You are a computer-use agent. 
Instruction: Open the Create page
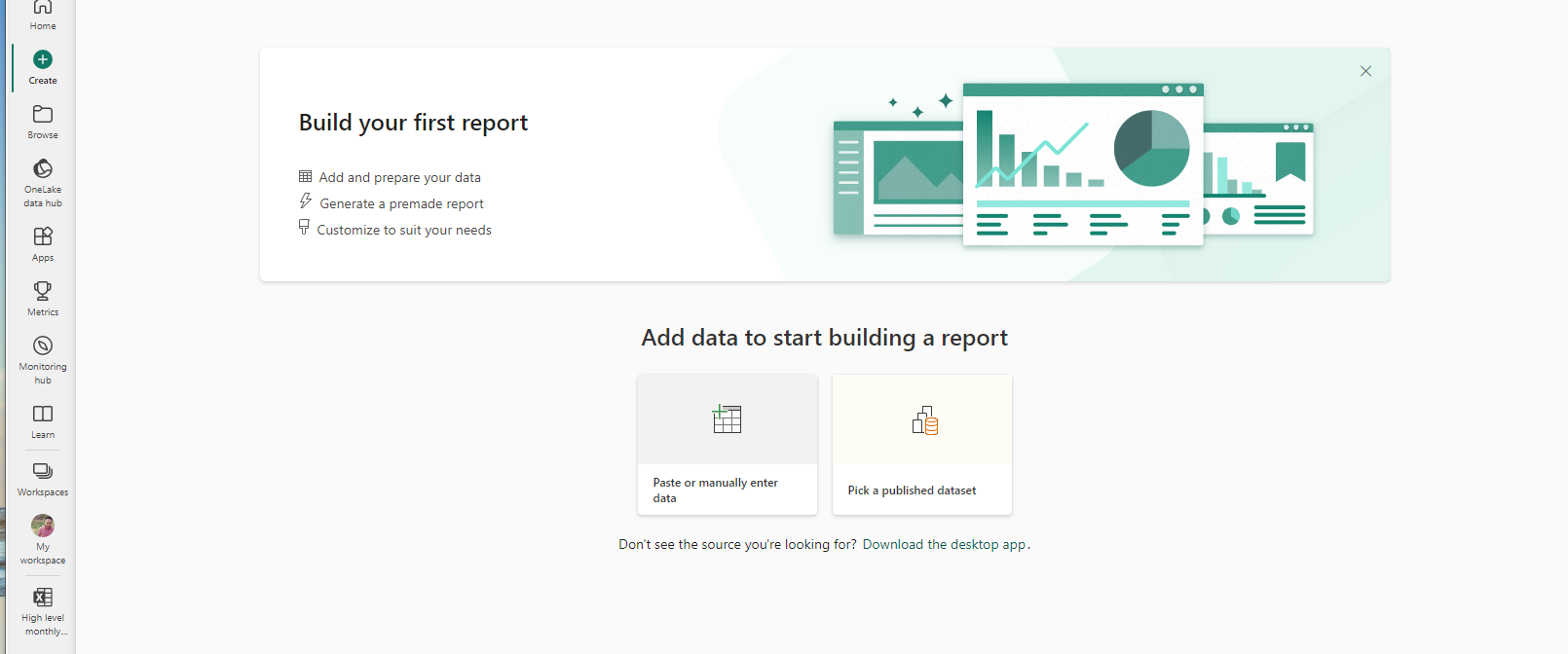click(43, 68)
